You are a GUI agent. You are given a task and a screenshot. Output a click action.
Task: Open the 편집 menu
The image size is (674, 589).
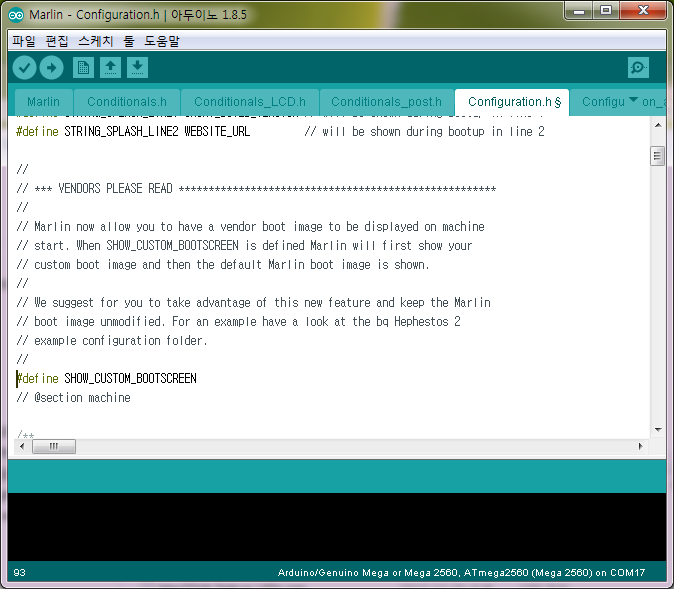57,41
